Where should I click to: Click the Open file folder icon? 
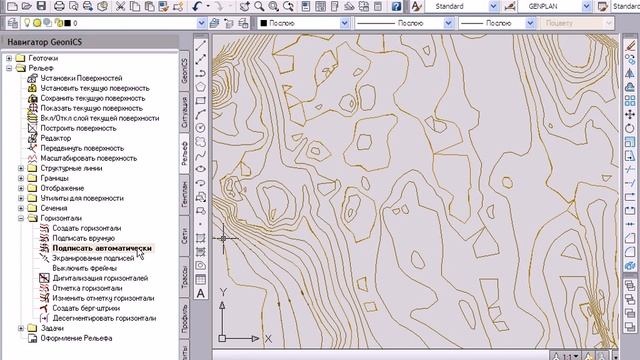tap(27, 6)
